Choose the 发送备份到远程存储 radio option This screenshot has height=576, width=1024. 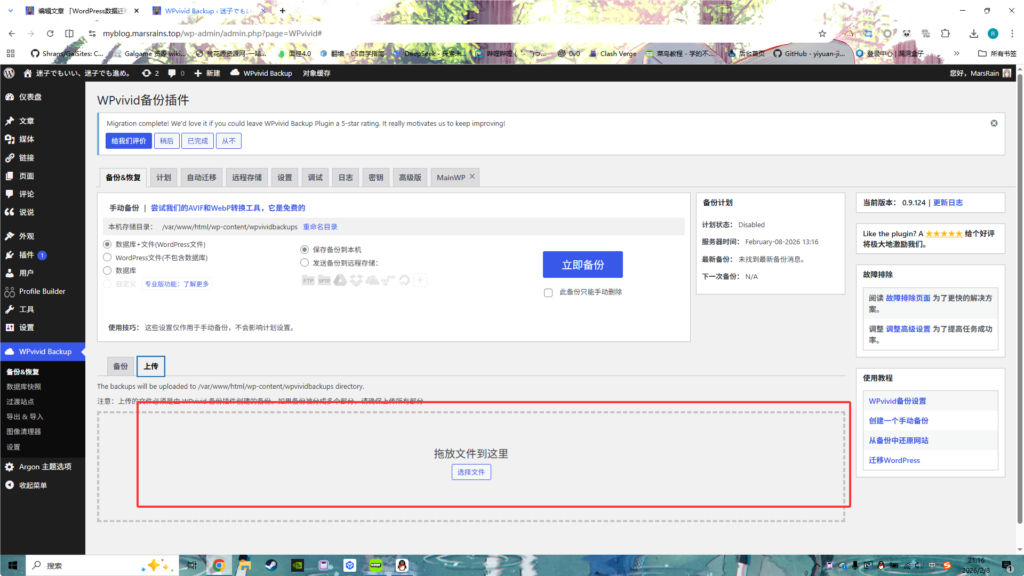point(305,263)
